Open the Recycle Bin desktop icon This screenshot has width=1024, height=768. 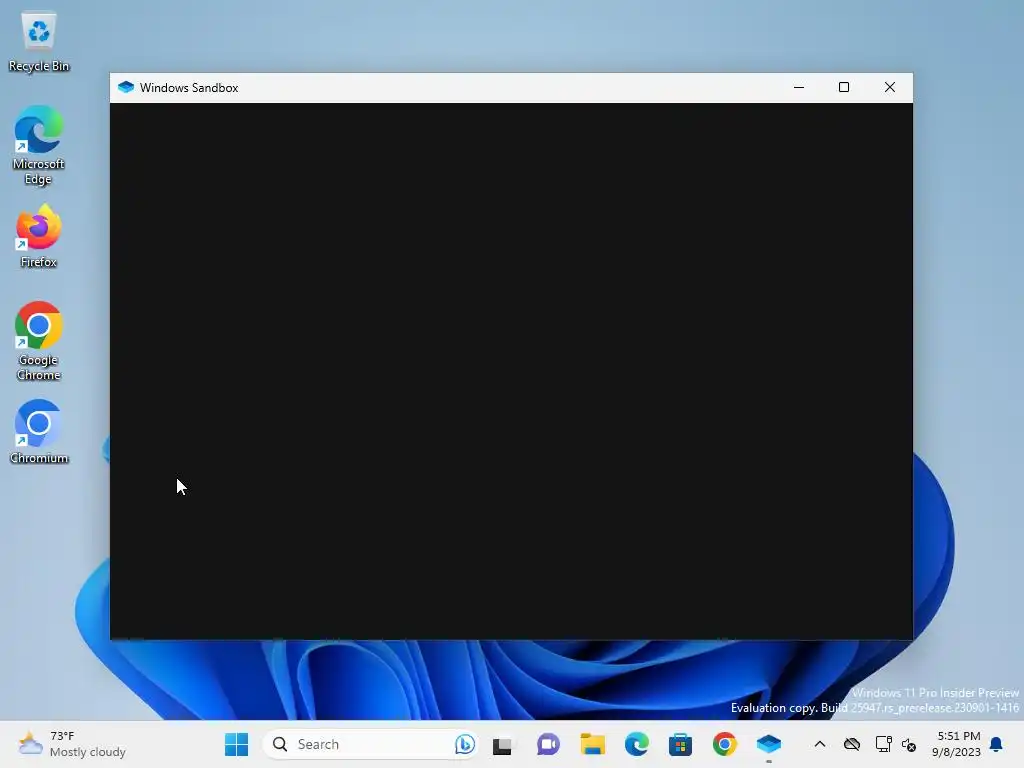click(39, 40)
